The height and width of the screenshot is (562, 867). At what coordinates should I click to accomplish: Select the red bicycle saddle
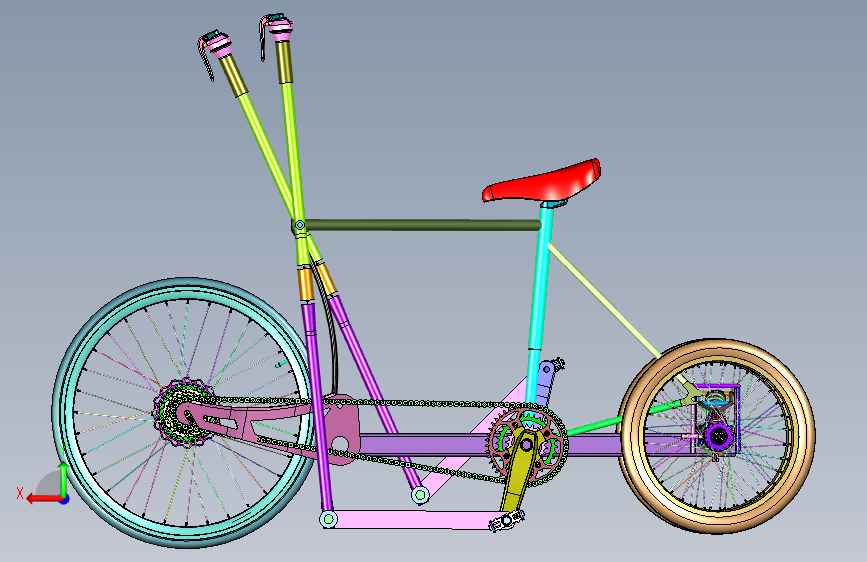tap(542, 183)
